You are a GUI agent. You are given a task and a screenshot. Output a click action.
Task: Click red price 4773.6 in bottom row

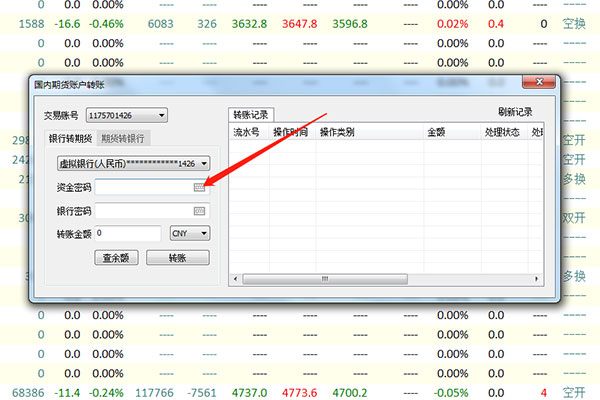pyautogui.click(x=300, y=393)
